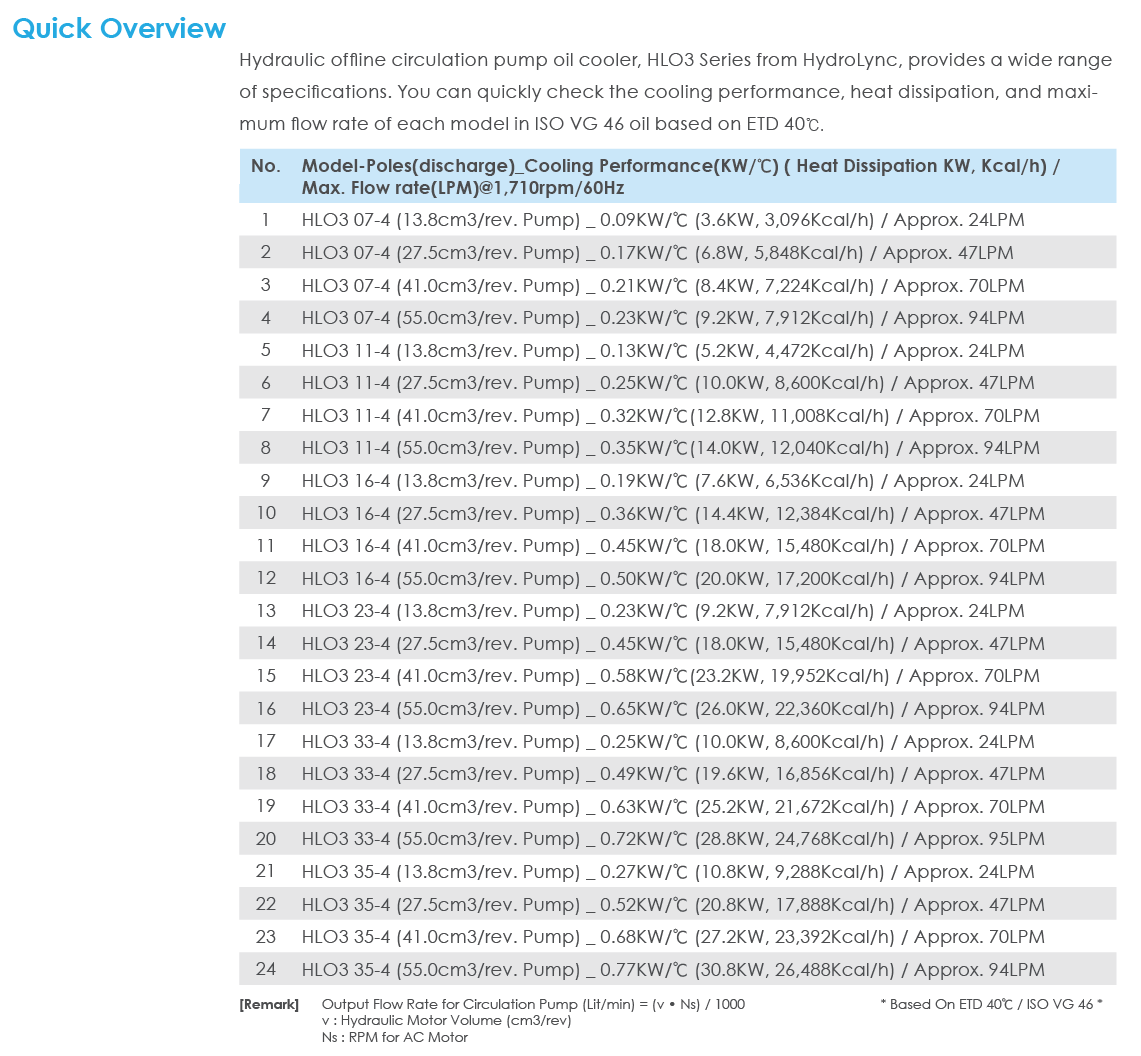Select row 17 HLO3 33-4 13.8cm3/rev. entry

click(x=667, y=742)
